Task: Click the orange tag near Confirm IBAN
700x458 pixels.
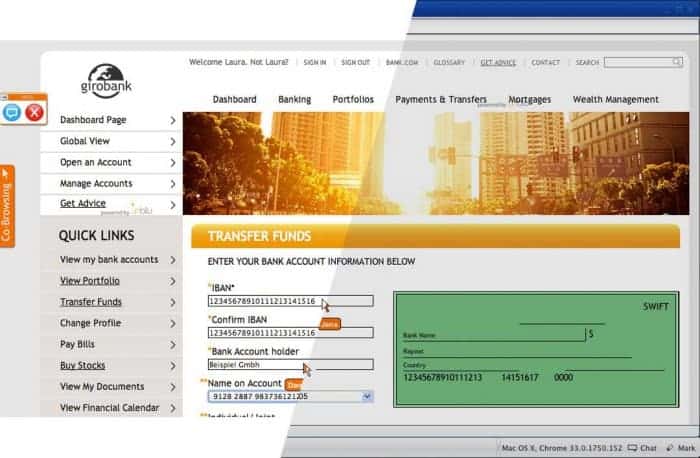Action: pos(330,324)
